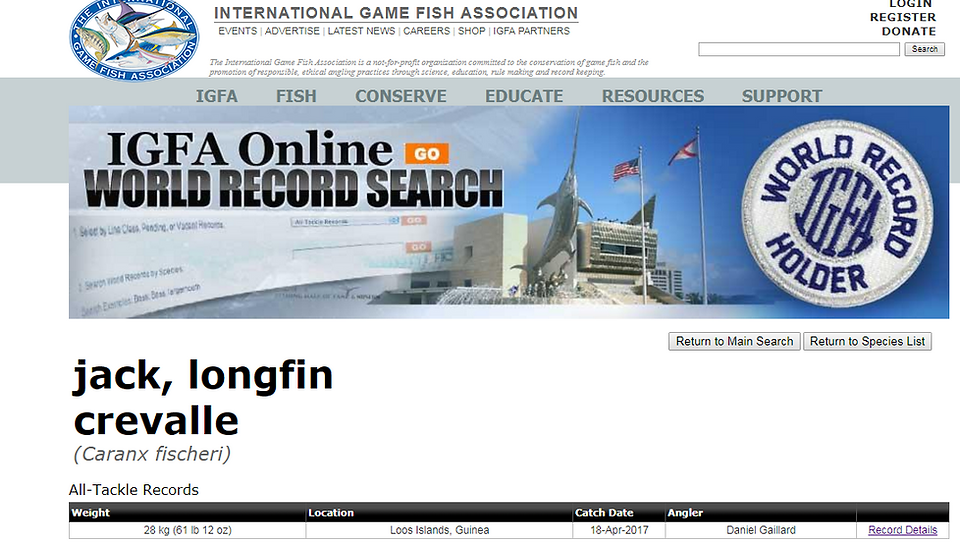Open the EVENTS link
Image resolution: width=960 pixels, height=551 pixels.
(x=238, y=31)
